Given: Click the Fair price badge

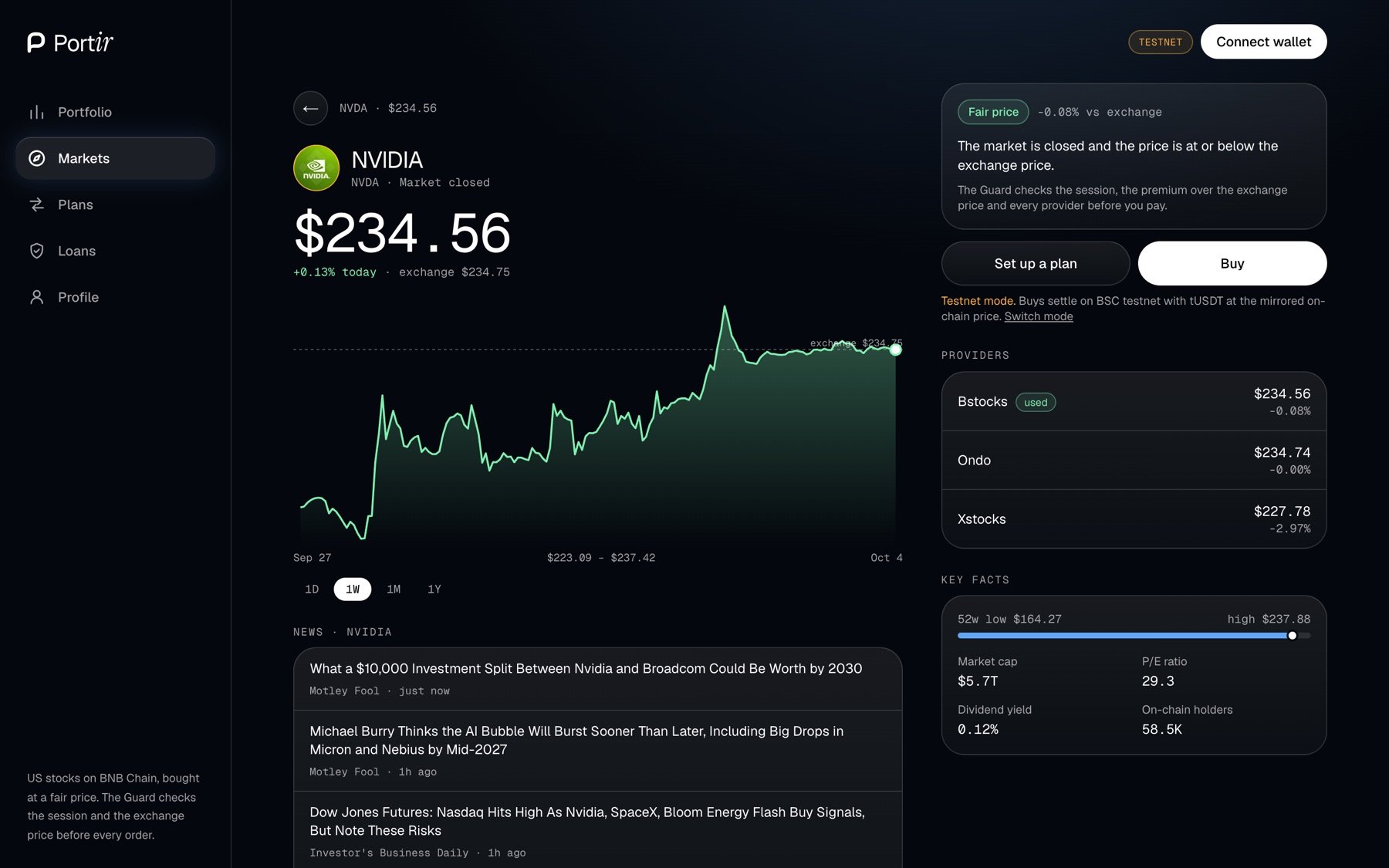Looking at the screenshot, I should click(993, 113).
